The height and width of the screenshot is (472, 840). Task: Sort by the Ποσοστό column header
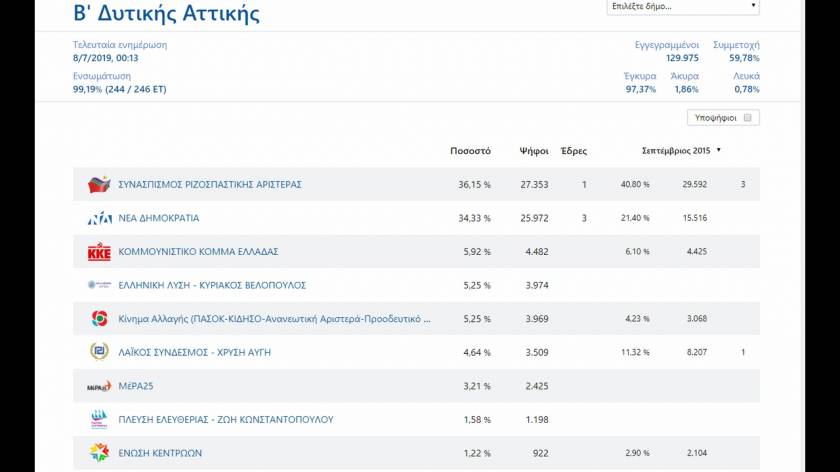point(470,151)
